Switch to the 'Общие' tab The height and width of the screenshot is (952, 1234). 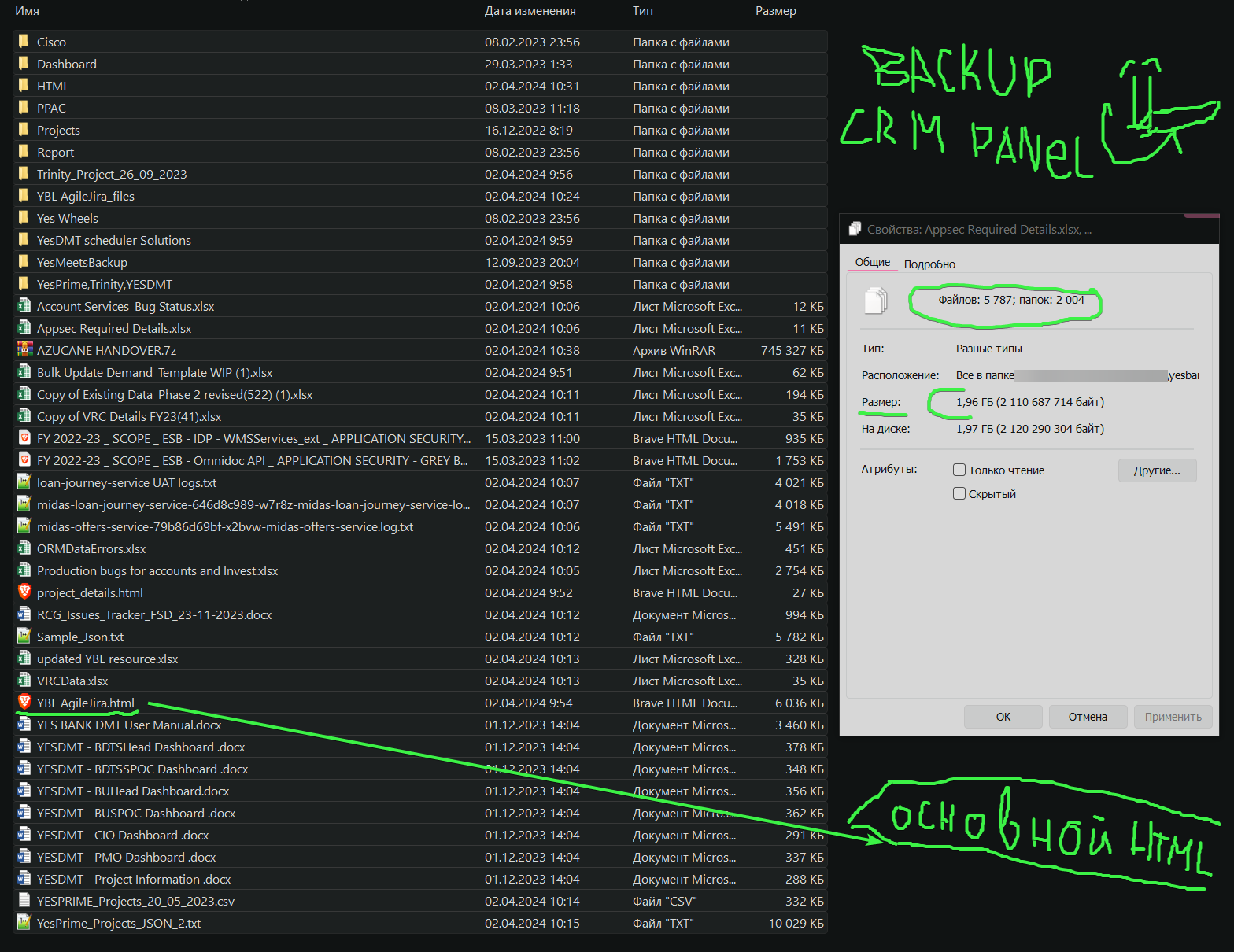click(873, 262)
